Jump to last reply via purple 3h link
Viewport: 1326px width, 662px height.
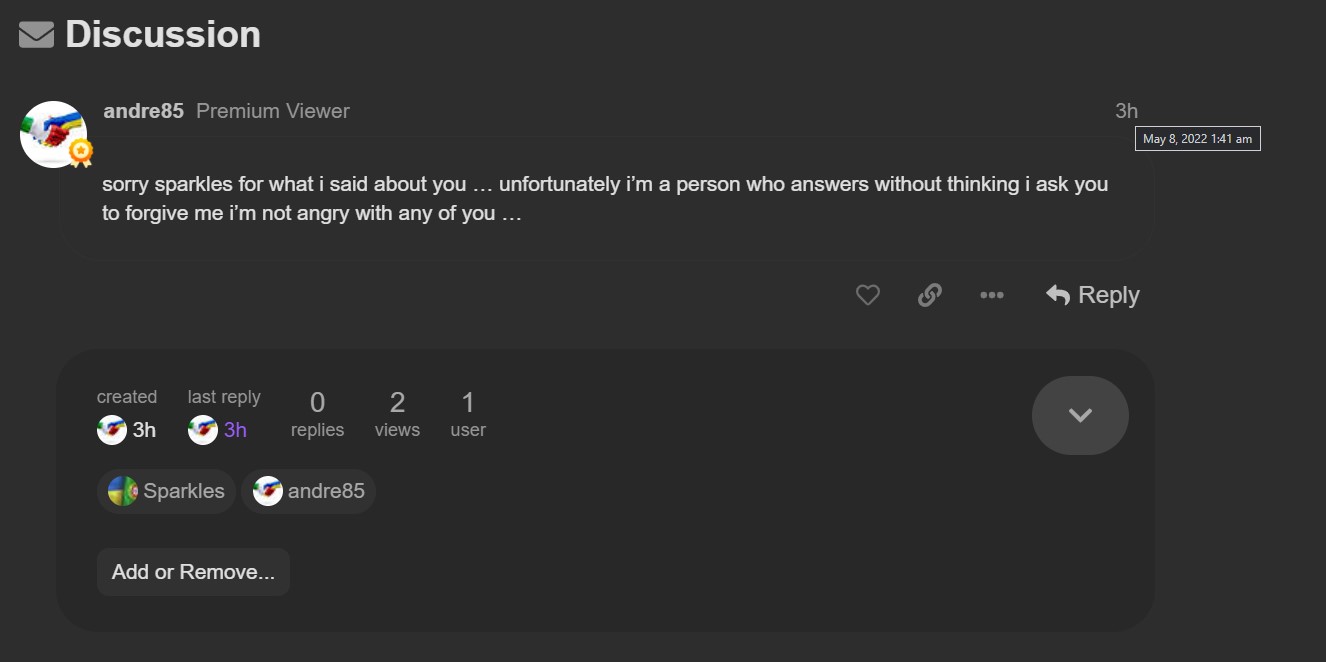(235, 430)
